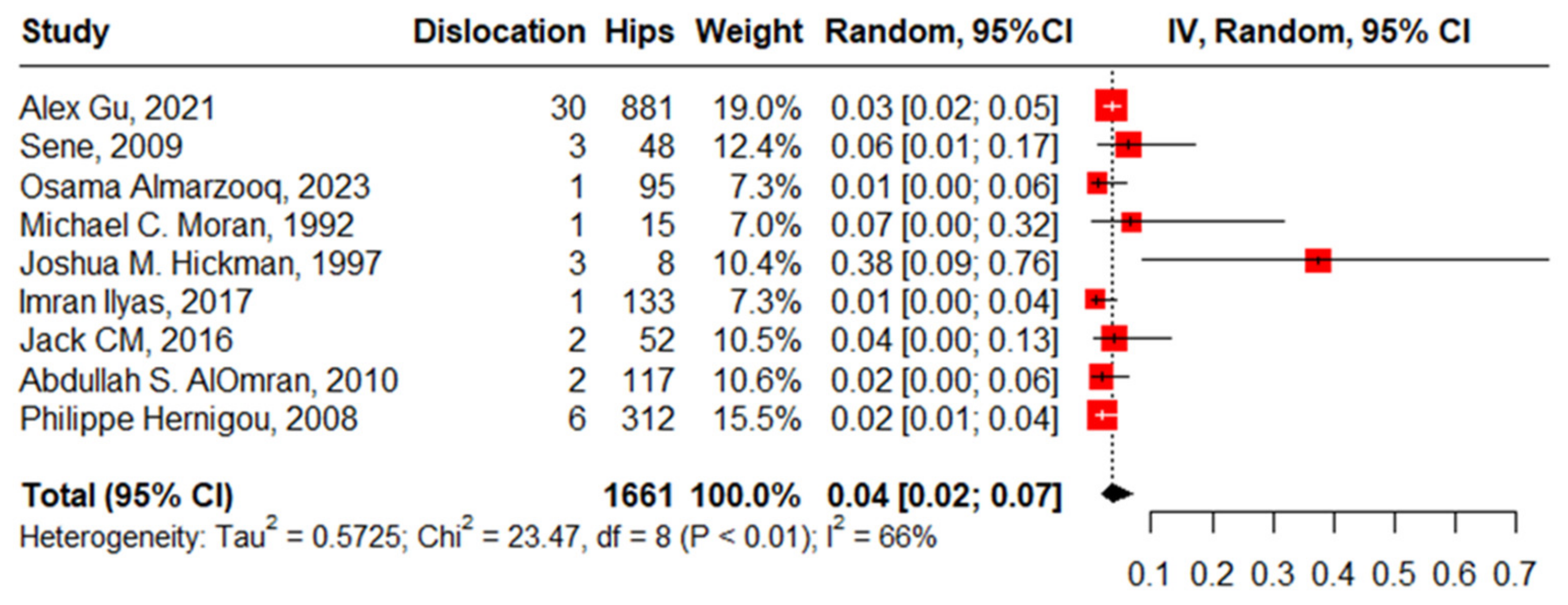Click the red marker for Michael C. Moran
Viewport: 1568px width, 605px height.
1131,222
